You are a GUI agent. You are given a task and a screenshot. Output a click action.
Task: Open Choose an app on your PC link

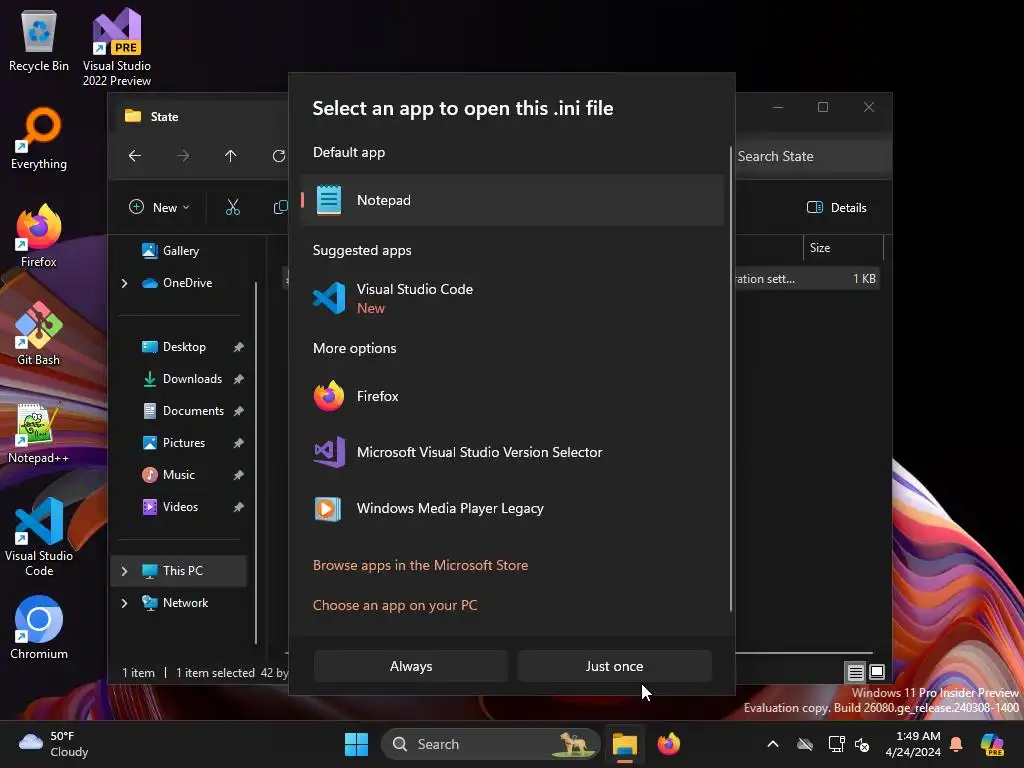[395, 605]
